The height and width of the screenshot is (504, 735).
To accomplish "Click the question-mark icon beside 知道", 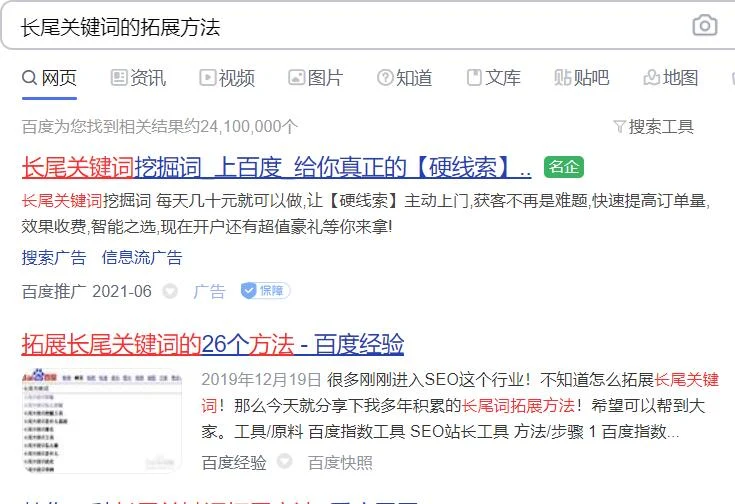I will point(385,77).
